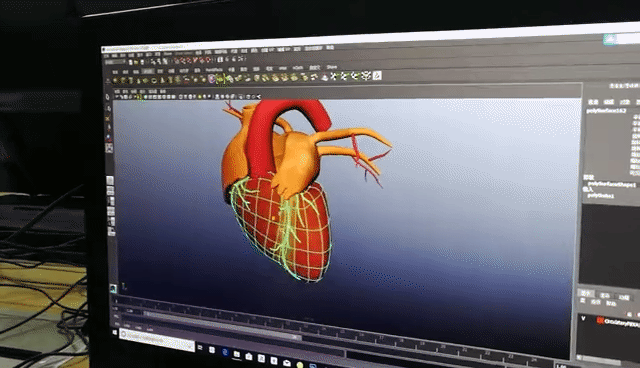The image size is (640, 368).
Task: Open File Explorer from the taskbar
Action: [237, 355]
